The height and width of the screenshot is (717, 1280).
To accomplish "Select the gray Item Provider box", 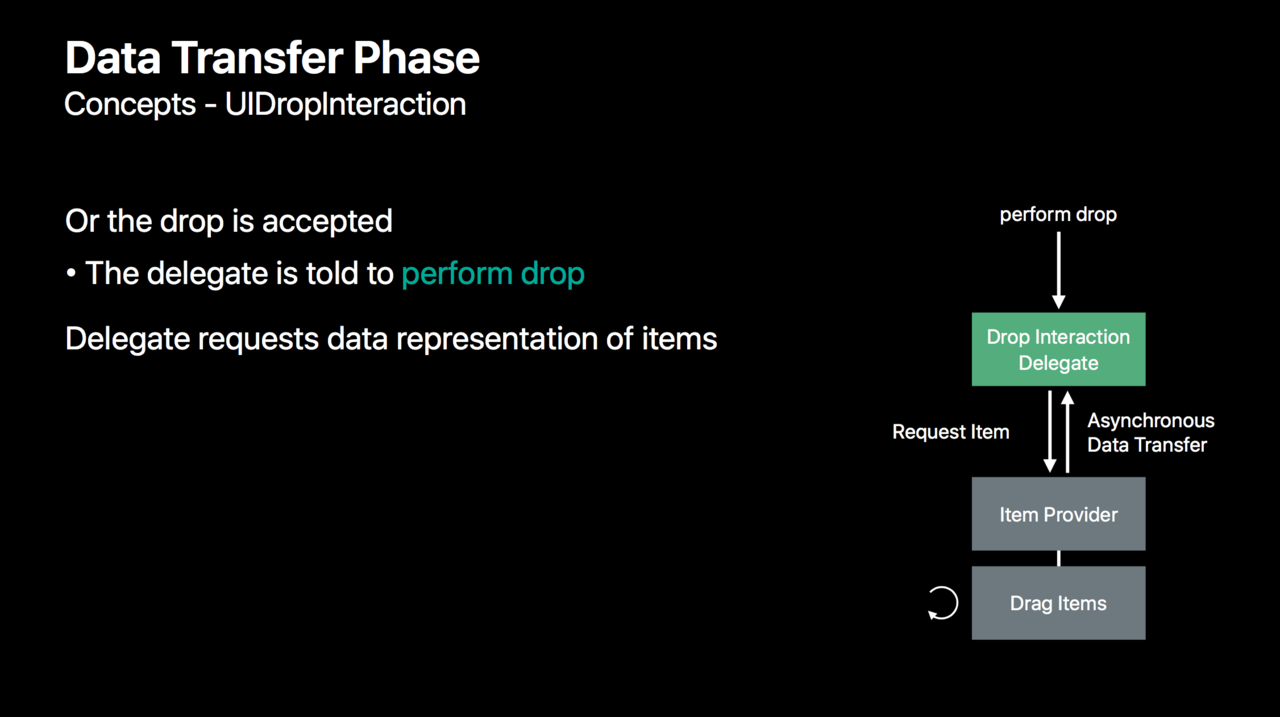I will 1058,514.
